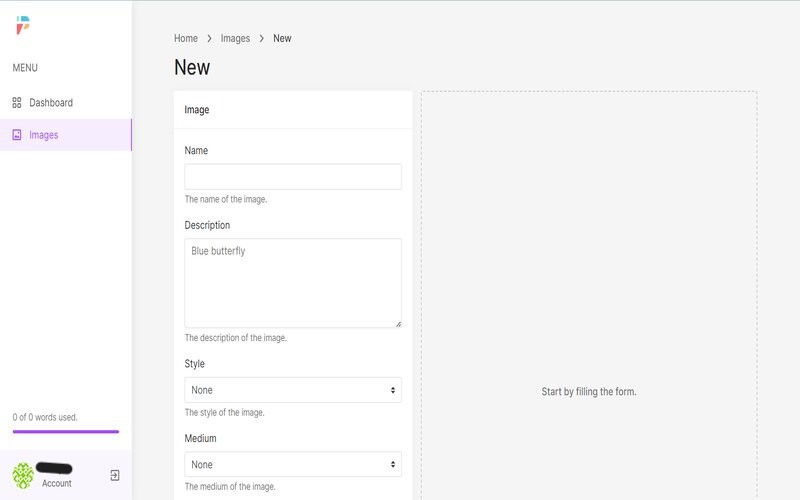This screenshot has width=800, height=500.
Task: Click the words used progress bar
Action: click(x=66, y=432)
